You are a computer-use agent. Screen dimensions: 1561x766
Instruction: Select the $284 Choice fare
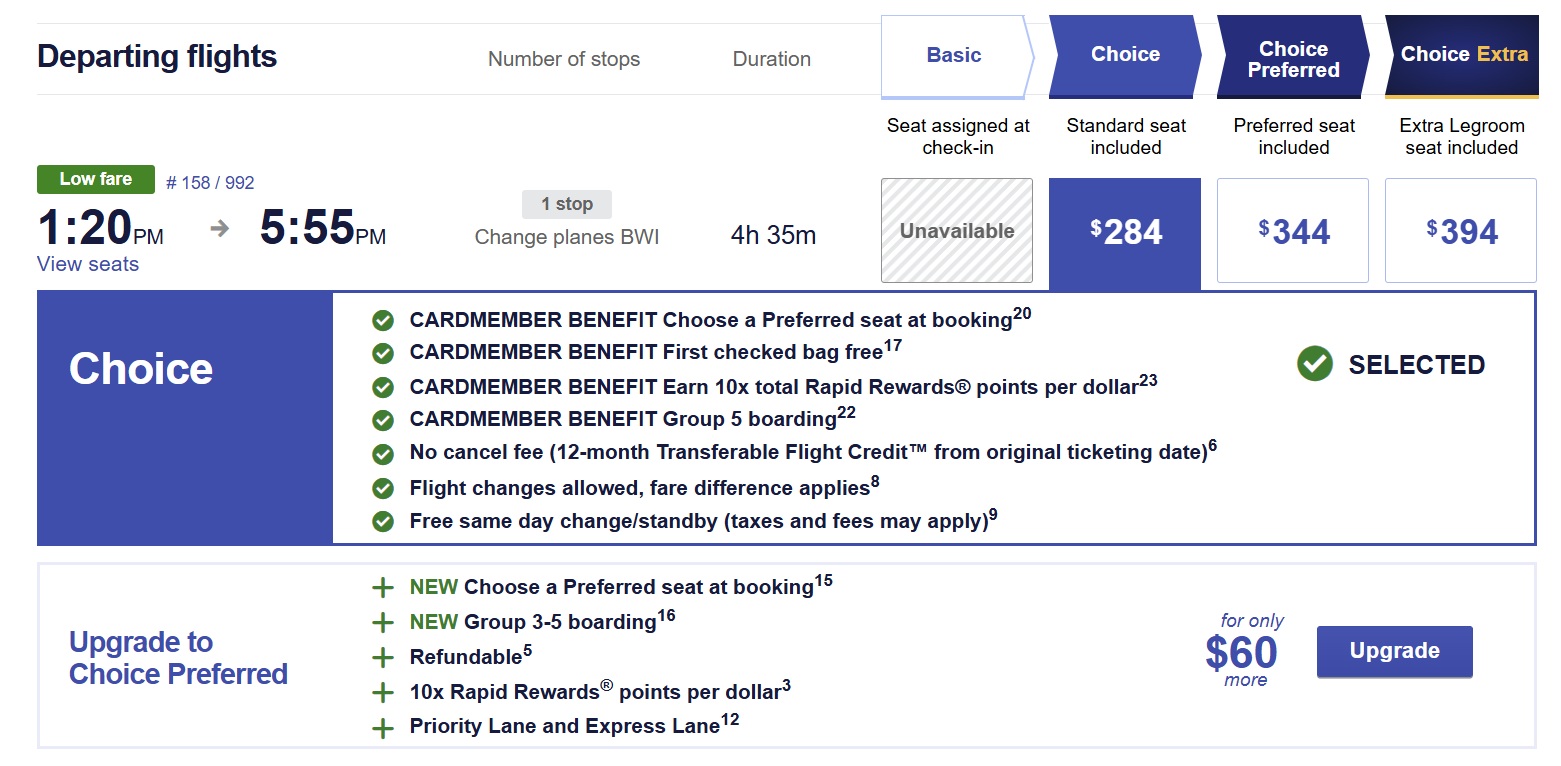[x=1125, y=234]
